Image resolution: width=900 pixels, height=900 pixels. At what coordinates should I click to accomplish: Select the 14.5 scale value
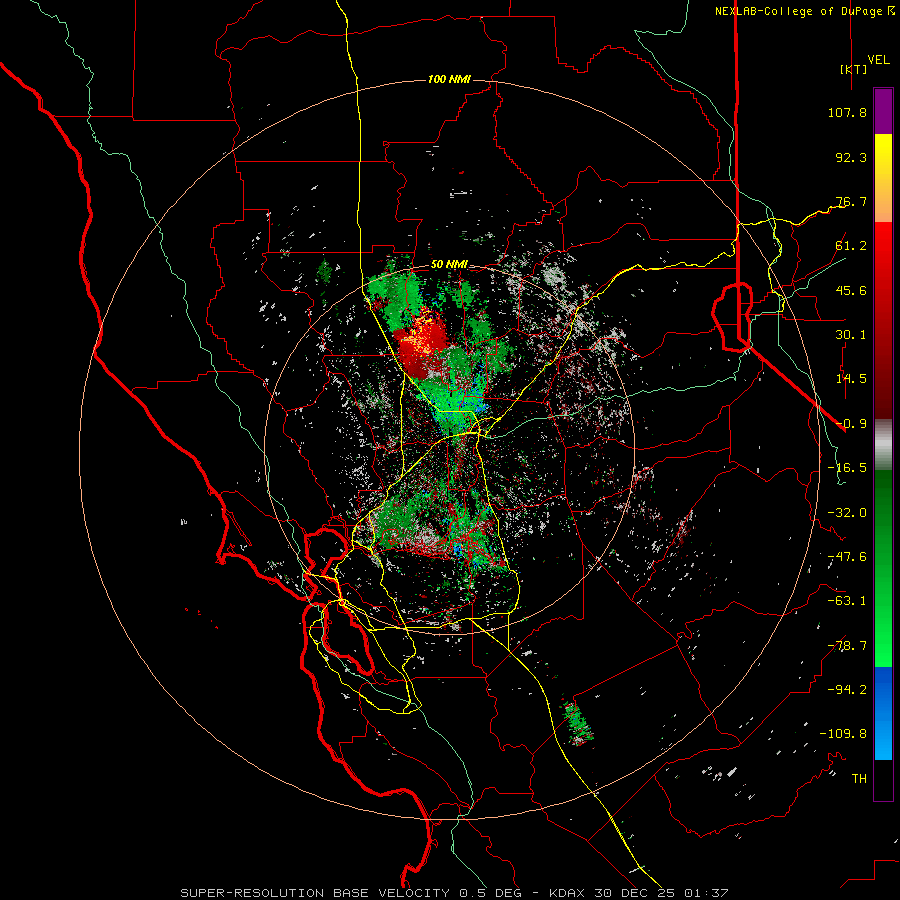pos(851,379)
